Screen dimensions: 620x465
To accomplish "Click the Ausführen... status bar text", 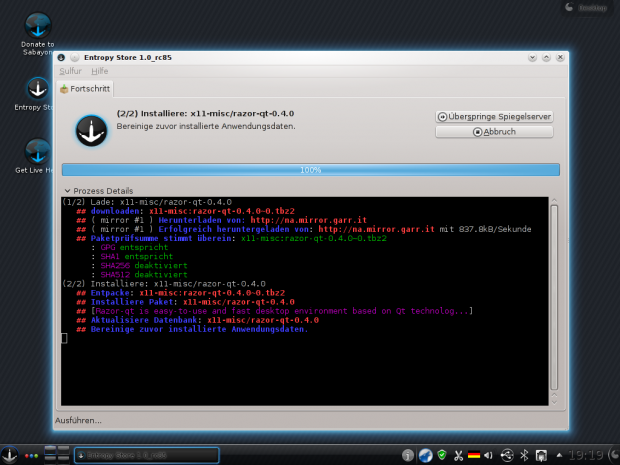I will pos(78,421).
